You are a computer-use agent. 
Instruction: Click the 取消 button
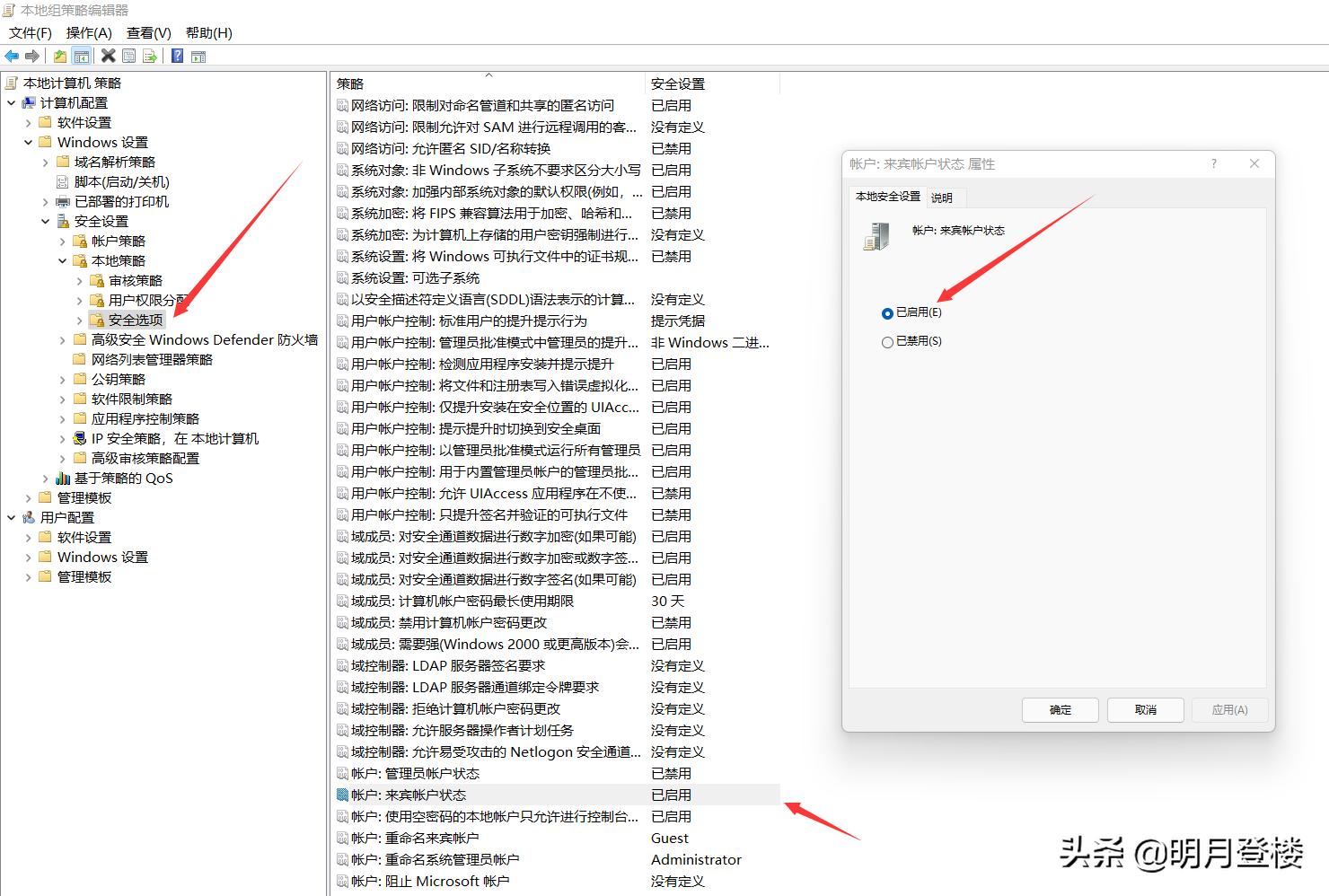[1145, 709]
